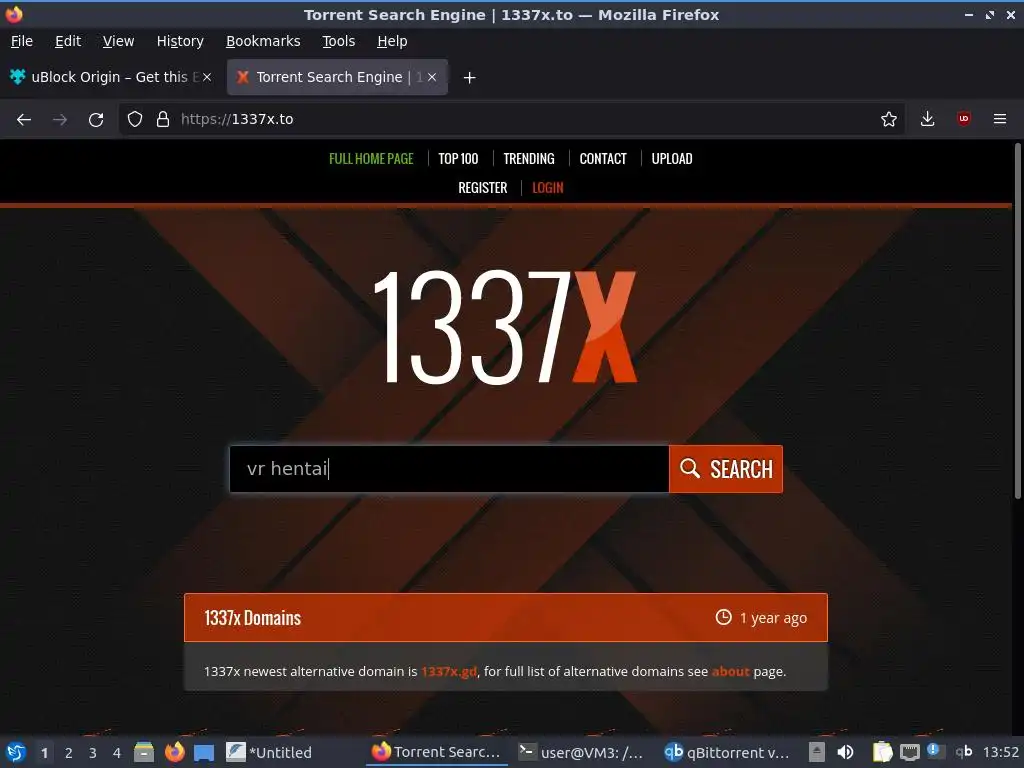The width and height of the screenshot is (1024, 768).
Task: Open the History menu
Action: pos(180,41)
